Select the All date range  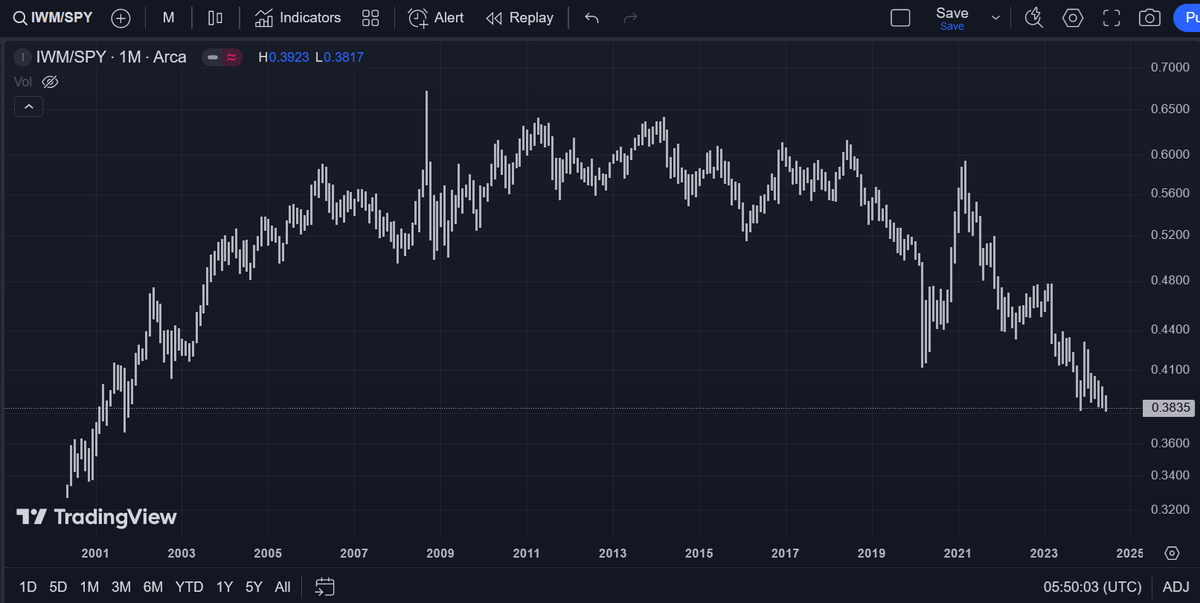point(283,587)
